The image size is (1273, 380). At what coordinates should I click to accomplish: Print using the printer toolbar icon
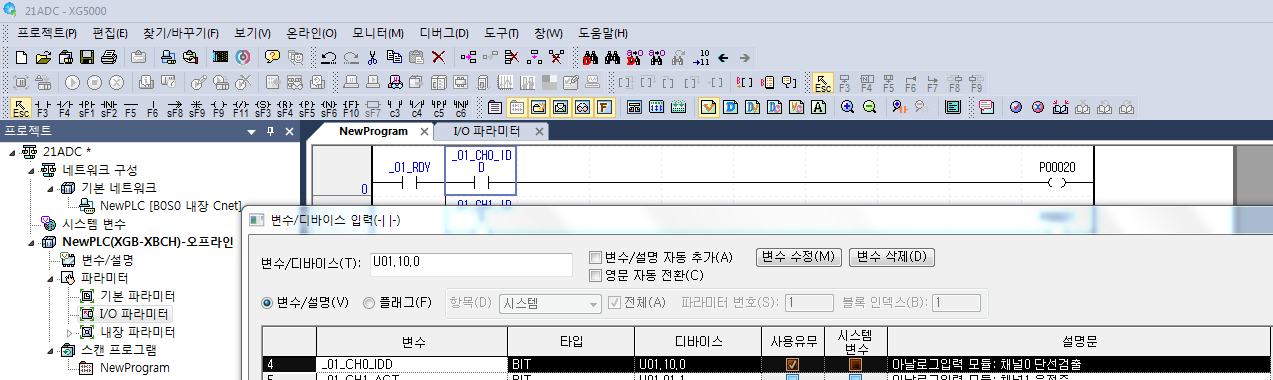coord(109,57)
